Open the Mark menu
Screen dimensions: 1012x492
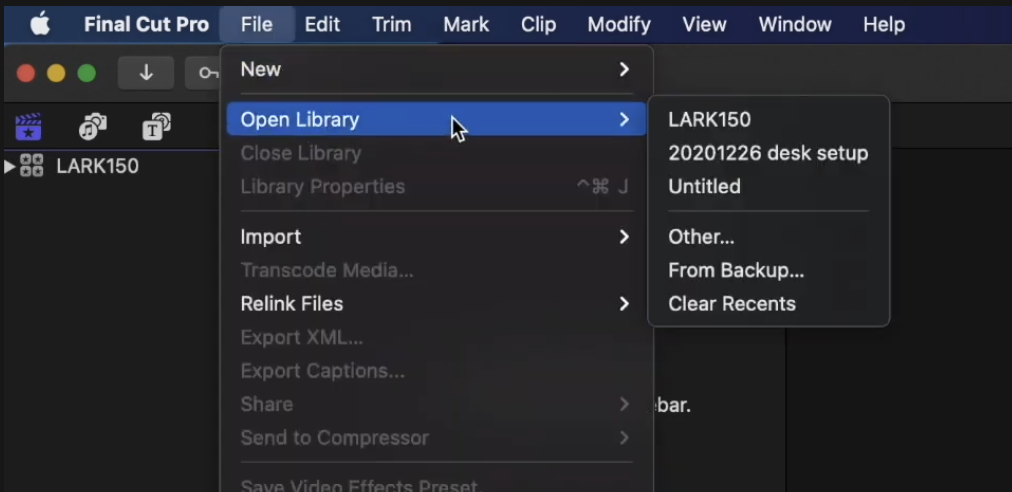pos(466,25)
